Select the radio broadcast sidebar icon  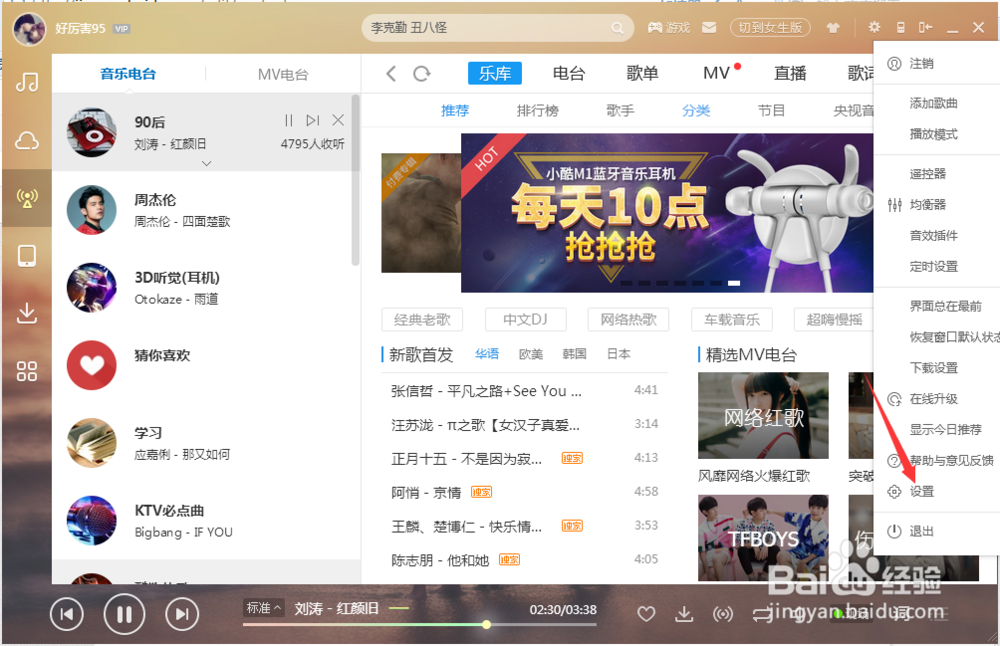(x=27, y=198)
